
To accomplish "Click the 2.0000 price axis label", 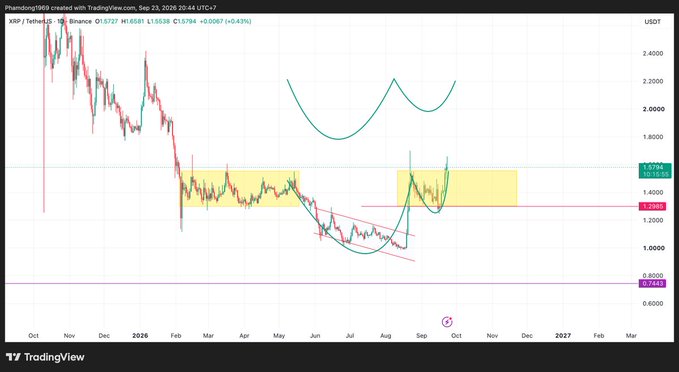I will 653,109.
